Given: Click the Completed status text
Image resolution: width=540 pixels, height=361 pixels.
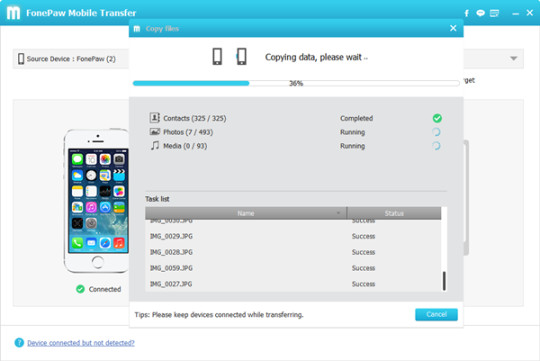Looking at the screenshot, I should click(x=356, y=118).
